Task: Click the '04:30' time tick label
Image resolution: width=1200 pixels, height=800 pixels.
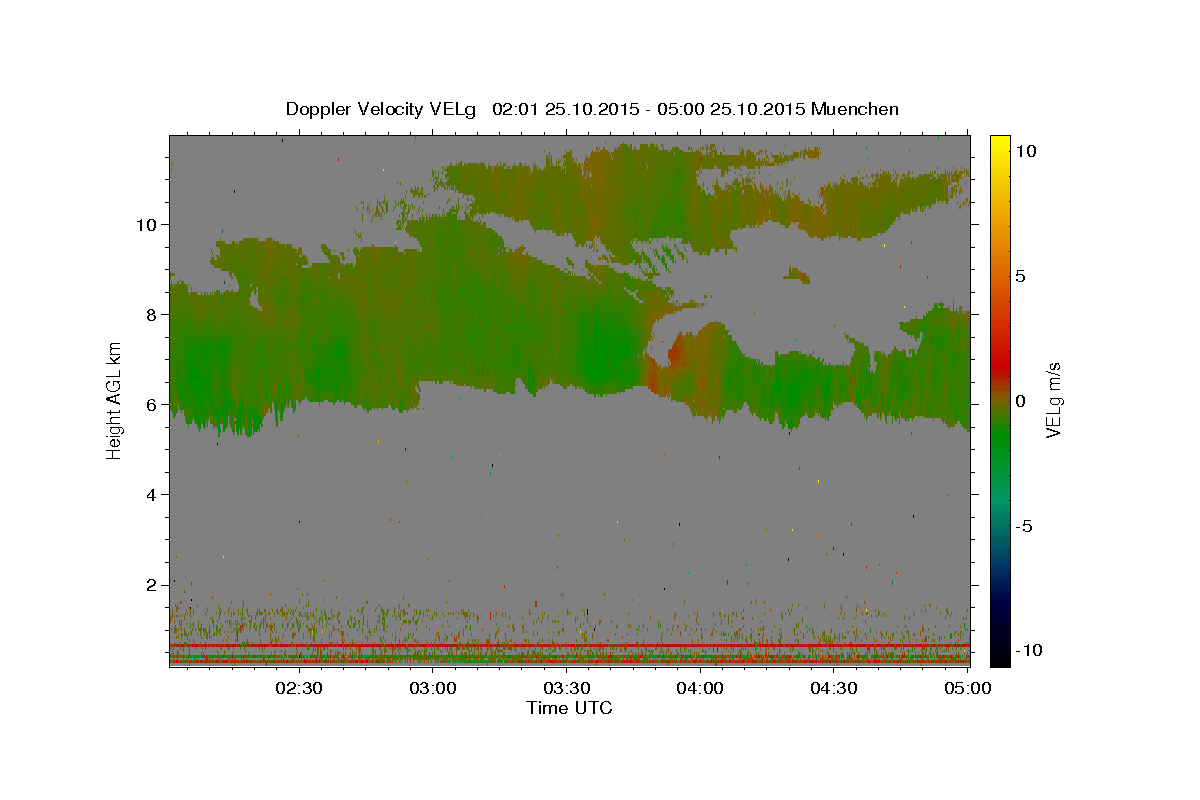Action: [834, 688]
